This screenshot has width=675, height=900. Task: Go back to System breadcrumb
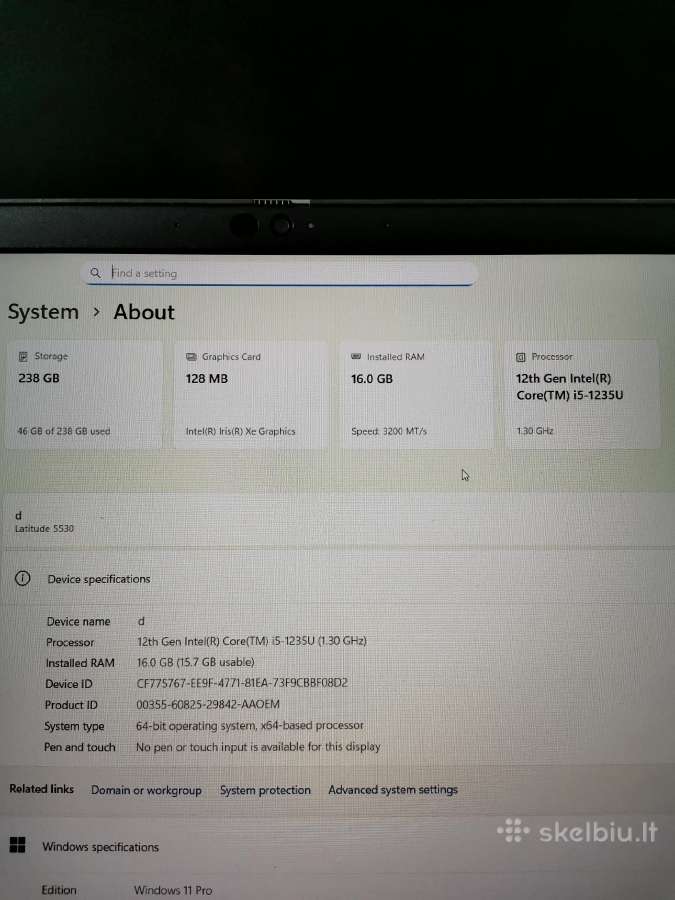click(43, 312)
